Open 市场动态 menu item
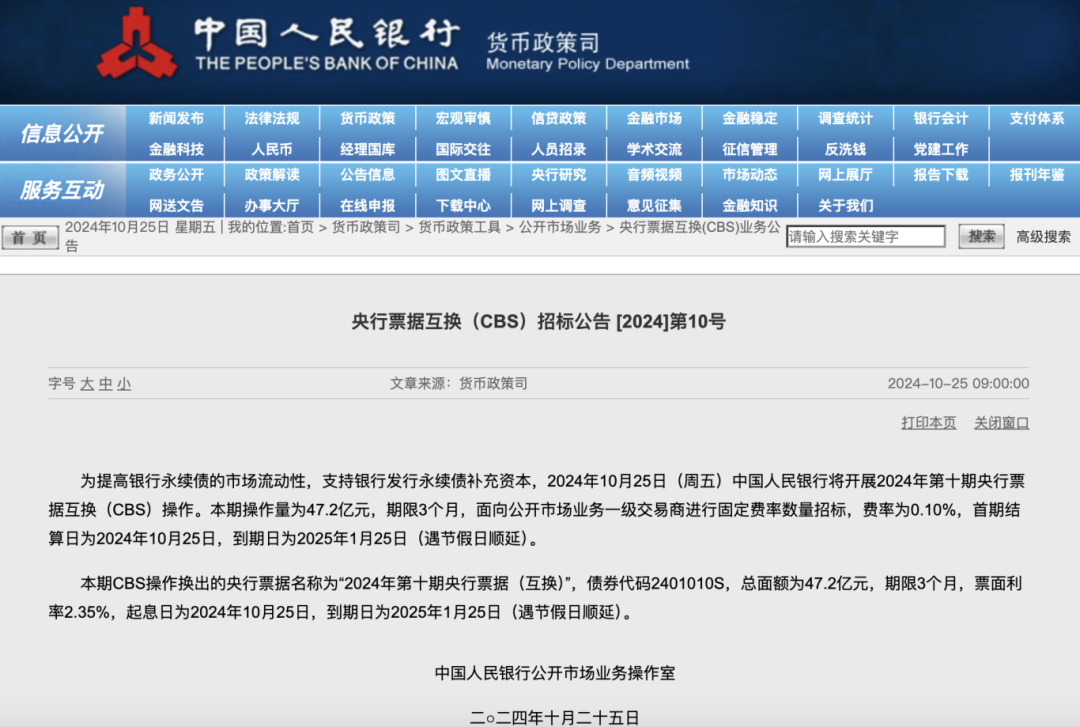The image size is (1080, 727). click(x=750, y=175)
